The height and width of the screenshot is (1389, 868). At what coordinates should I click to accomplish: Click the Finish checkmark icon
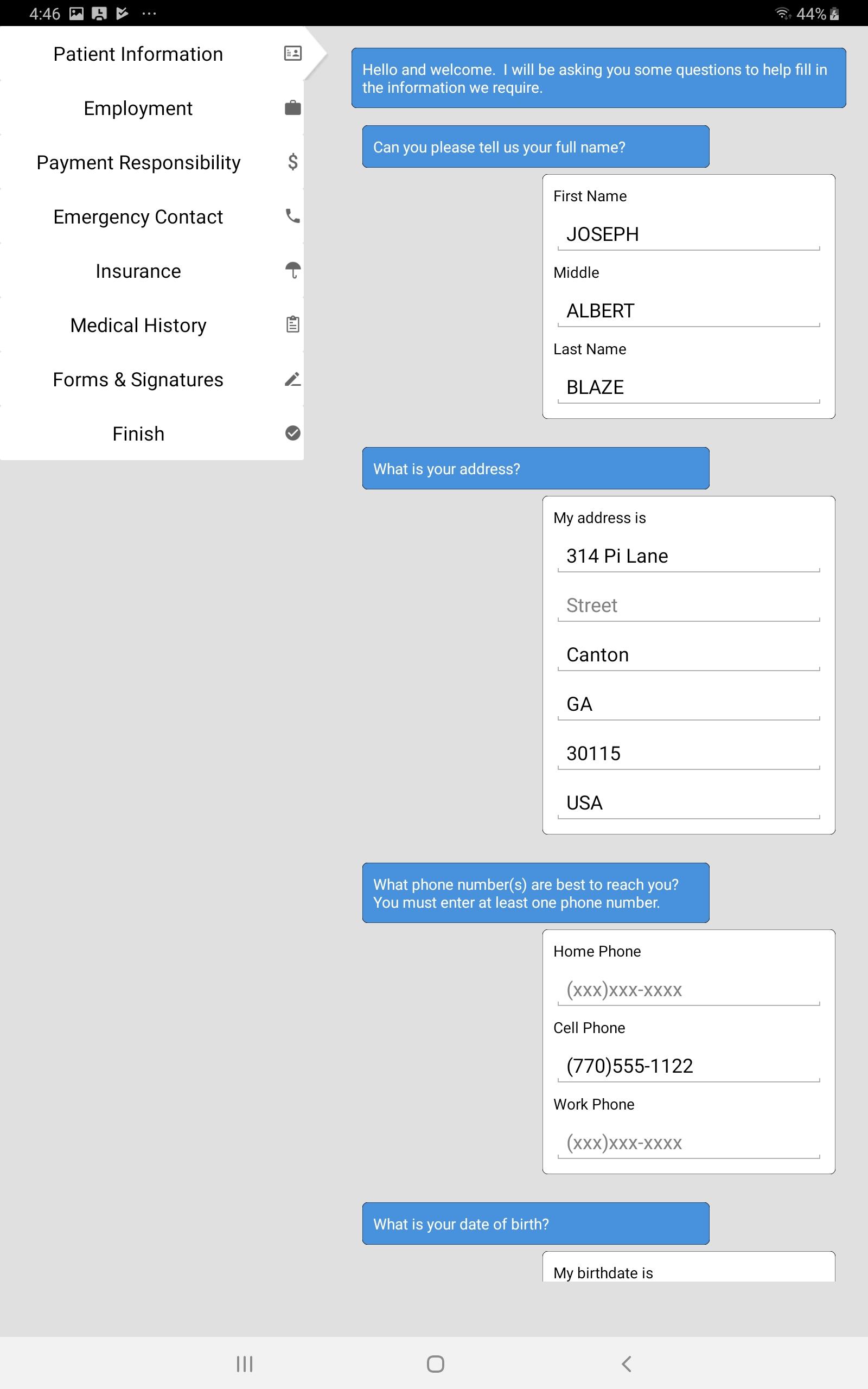coord(293,433)
